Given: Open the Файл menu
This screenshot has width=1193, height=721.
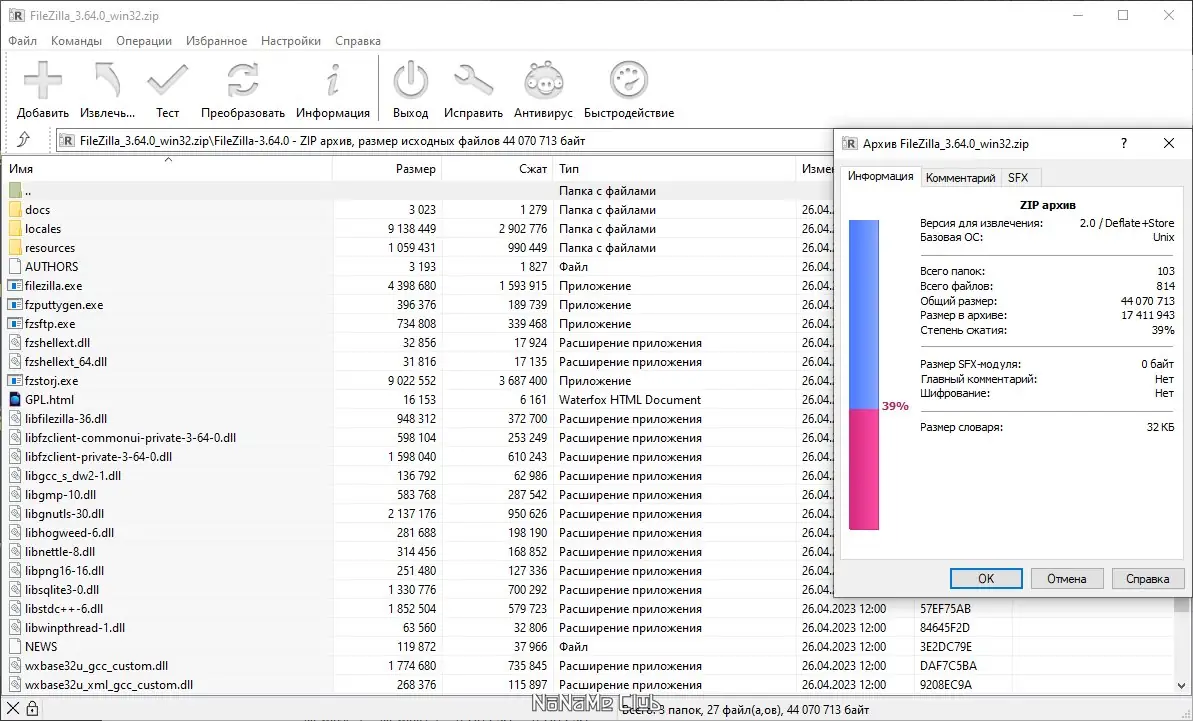Looking at the screenshot, I should tap(23, 40).
